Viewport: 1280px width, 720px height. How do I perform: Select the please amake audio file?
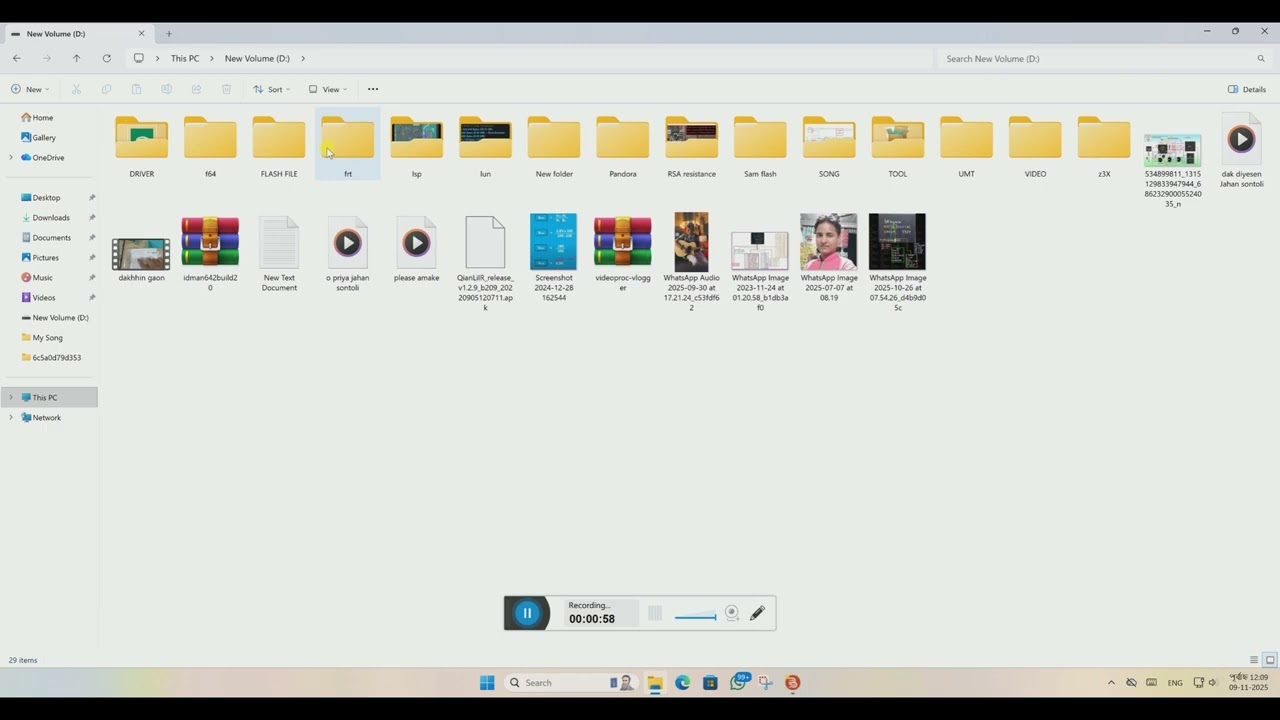[416, 250]
